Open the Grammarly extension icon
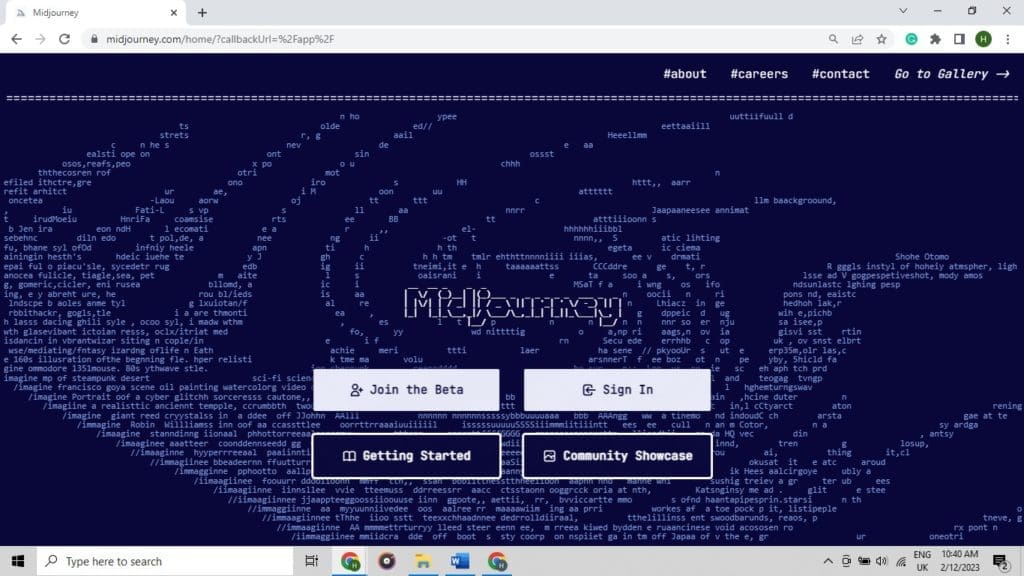Image resolution: width=1024 pixels, height=576 pixels. point(912,39)
